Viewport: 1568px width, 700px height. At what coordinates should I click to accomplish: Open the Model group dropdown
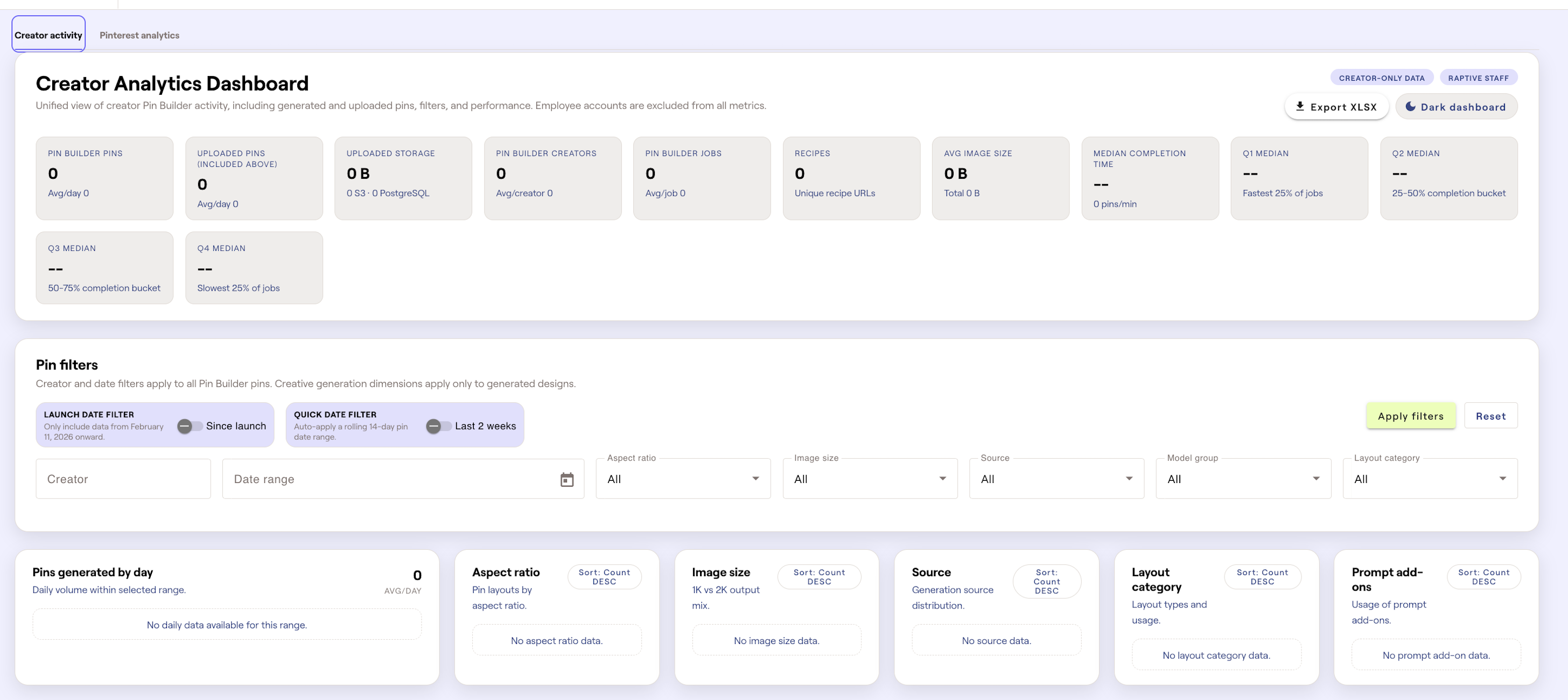point(1243,479)
